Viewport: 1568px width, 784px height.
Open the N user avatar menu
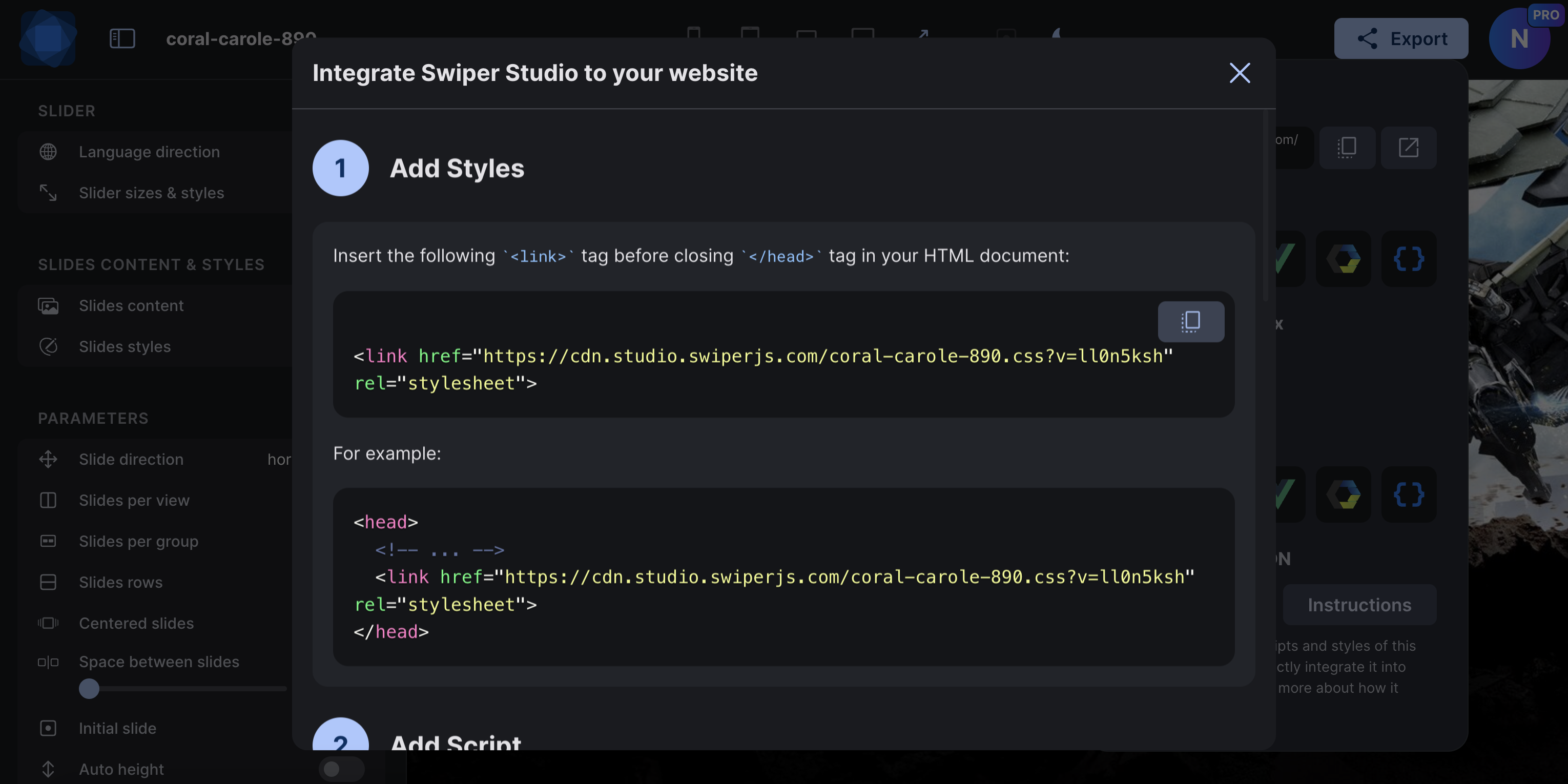pos(1519,39)
